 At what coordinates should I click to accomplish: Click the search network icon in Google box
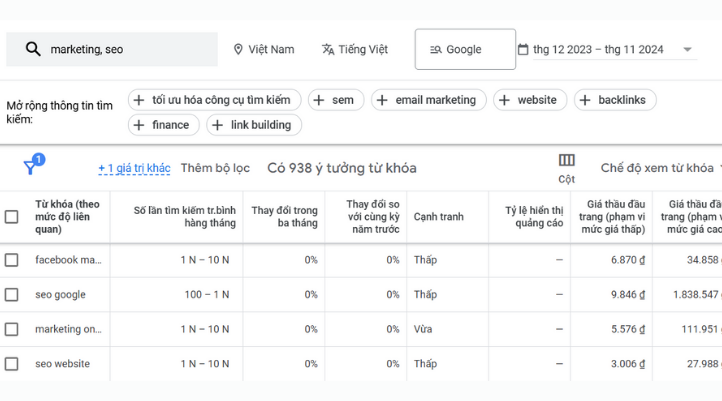436,49
